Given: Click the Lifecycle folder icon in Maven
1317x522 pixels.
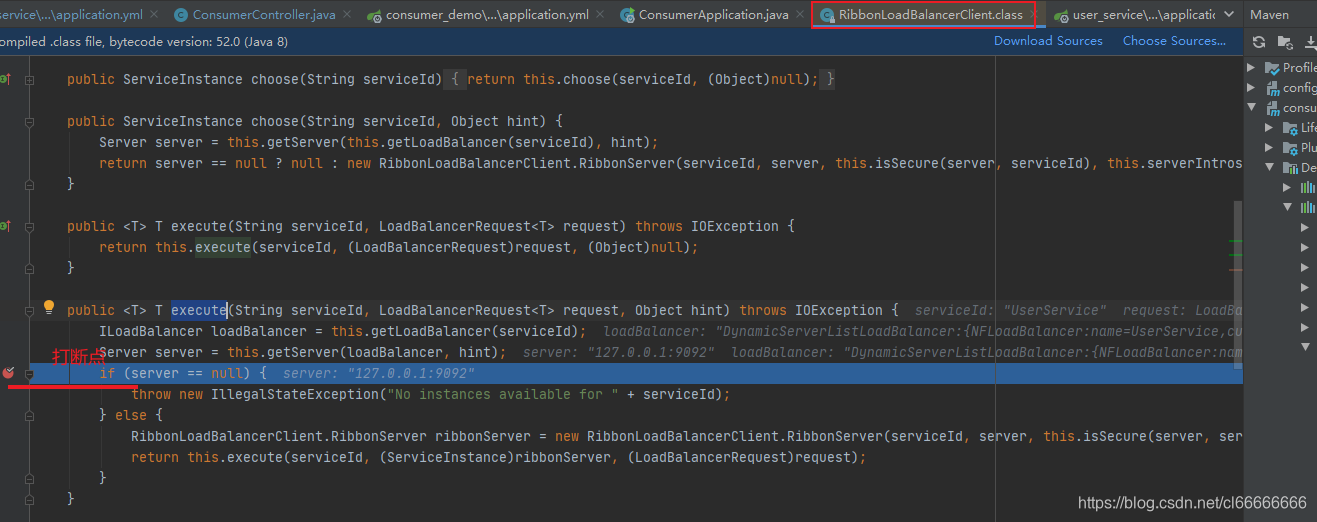Looking at the screenshot, I should [x=1291, y=128].
